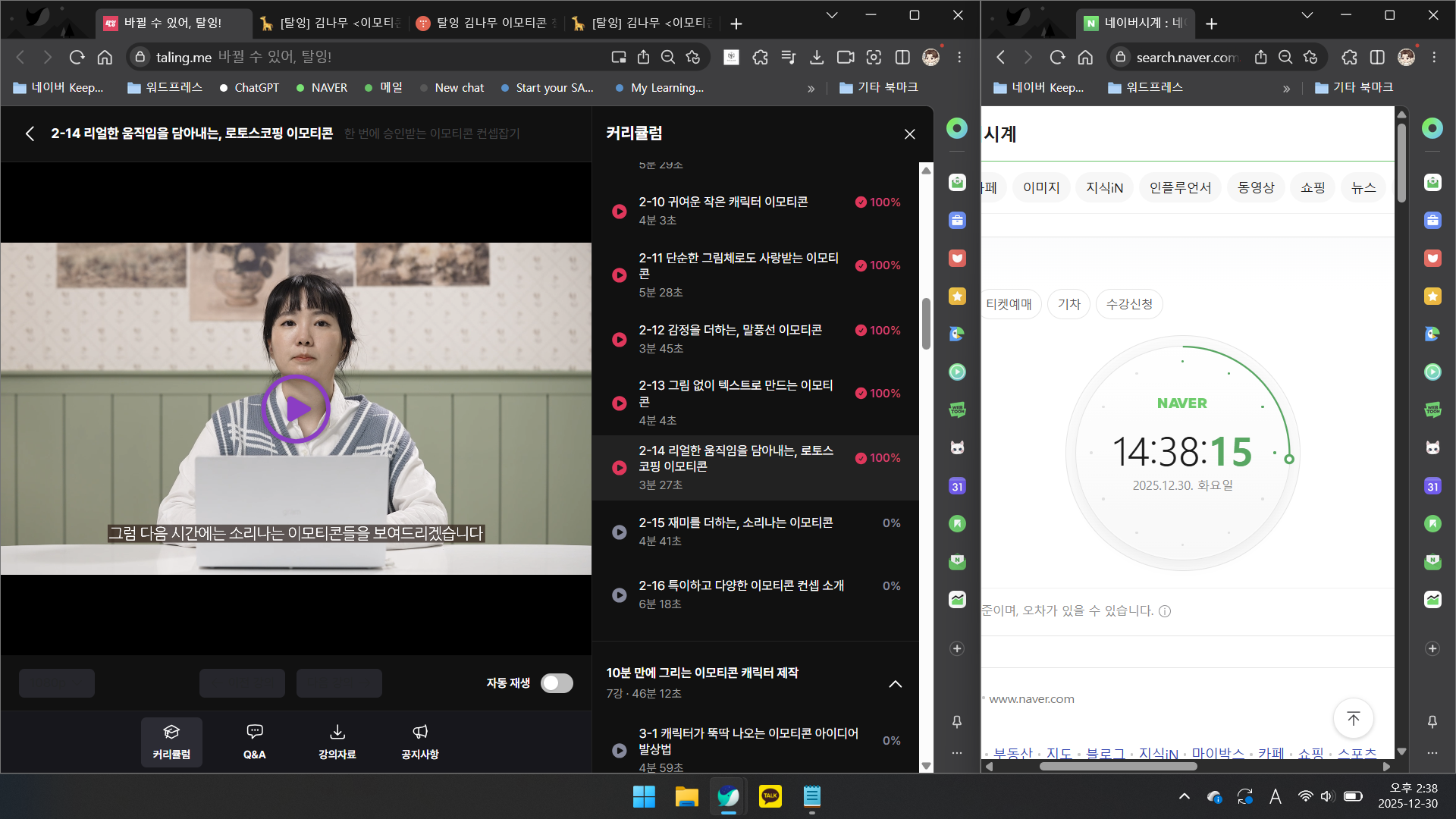This screenshot has height=819, width=1456.
Task: Open lesson 2-16 특이하고 다양한 이모티콘 컨셉
Action: [741, 585]
